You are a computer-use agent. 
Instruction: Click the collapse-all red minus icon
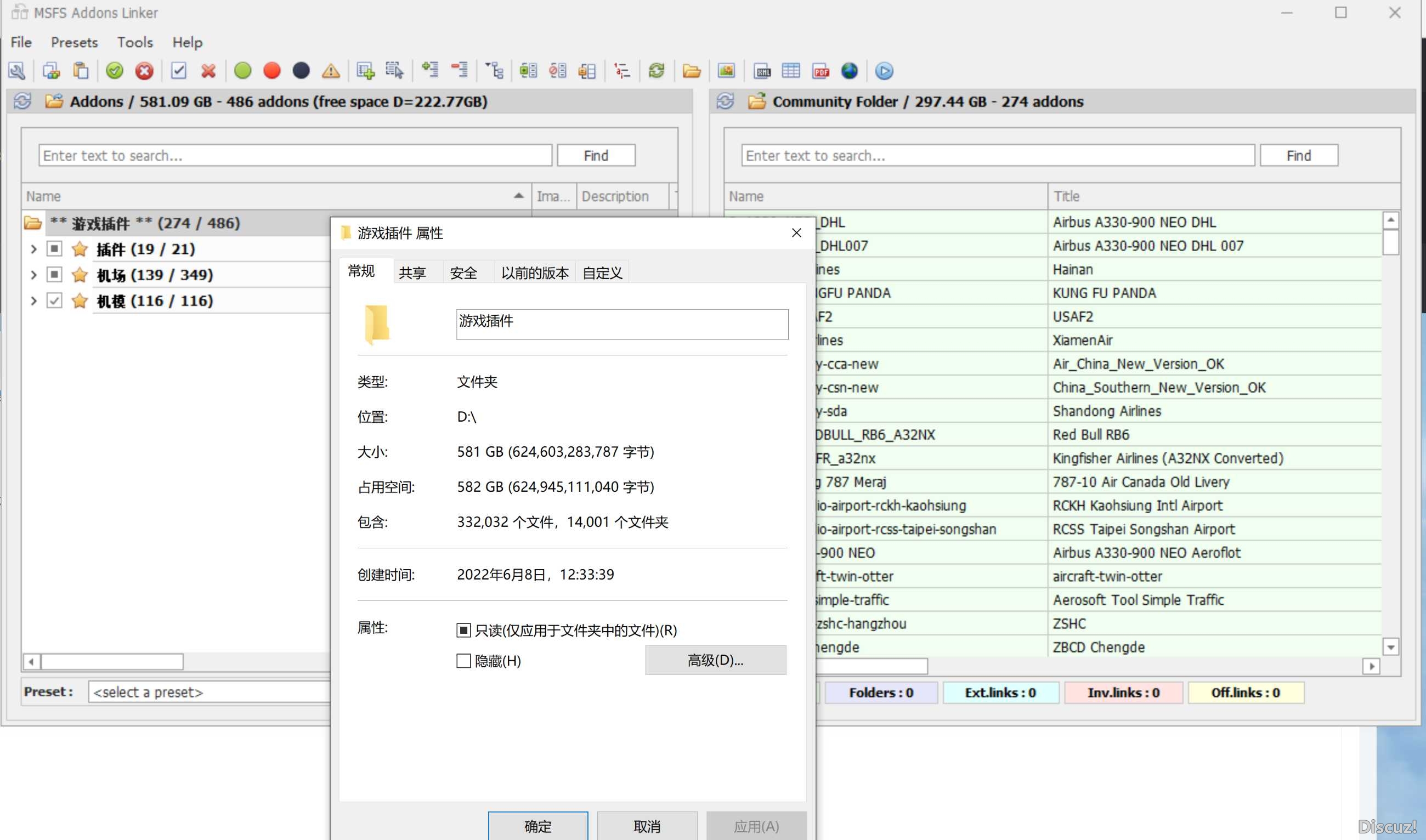(459, 70)
